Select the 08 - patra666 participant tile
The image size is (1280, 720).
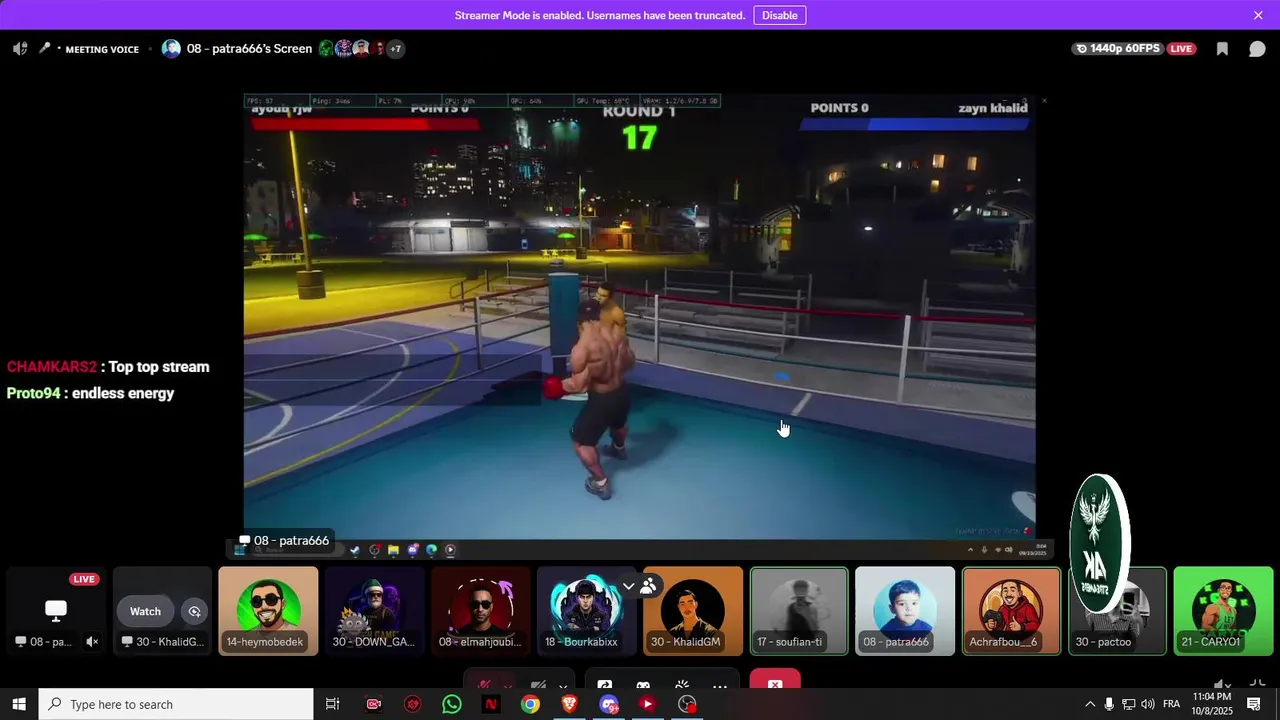(x=905, y=611)
